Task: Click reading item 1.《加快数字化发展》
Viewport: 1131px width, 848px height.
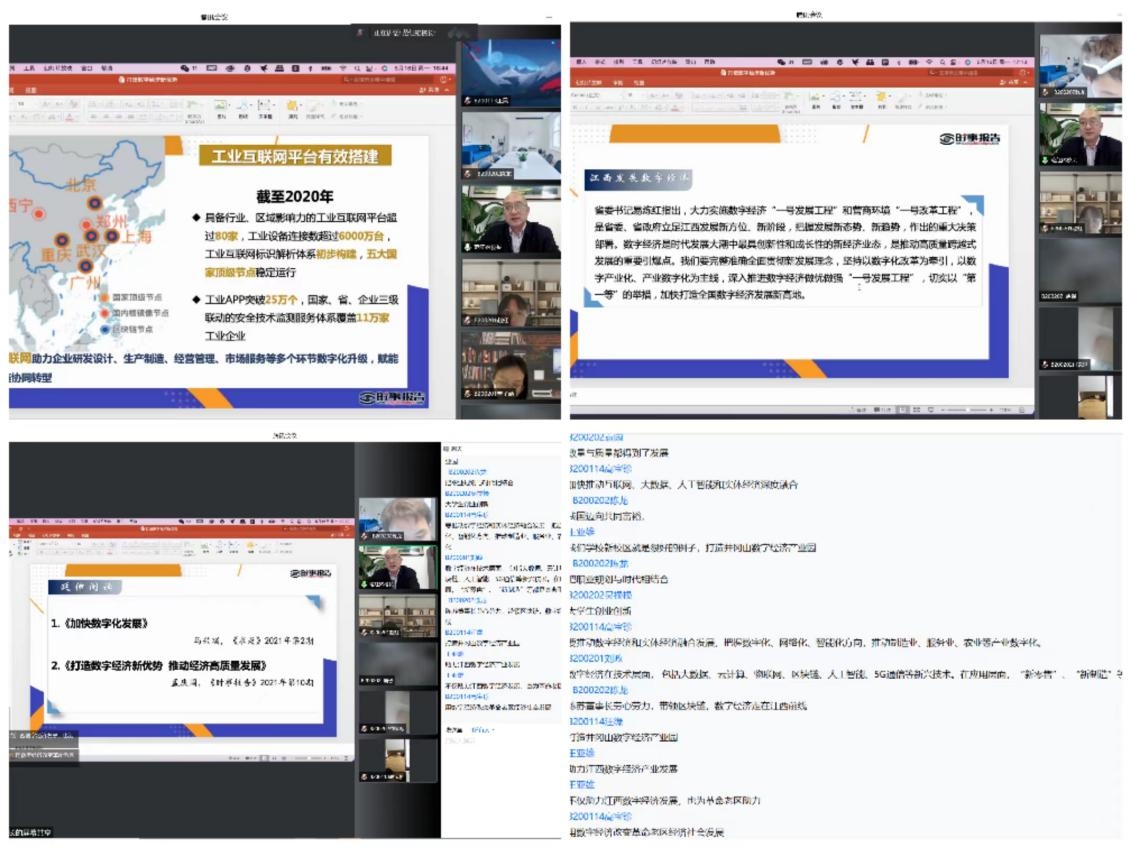Action: (x=99, y=623)
